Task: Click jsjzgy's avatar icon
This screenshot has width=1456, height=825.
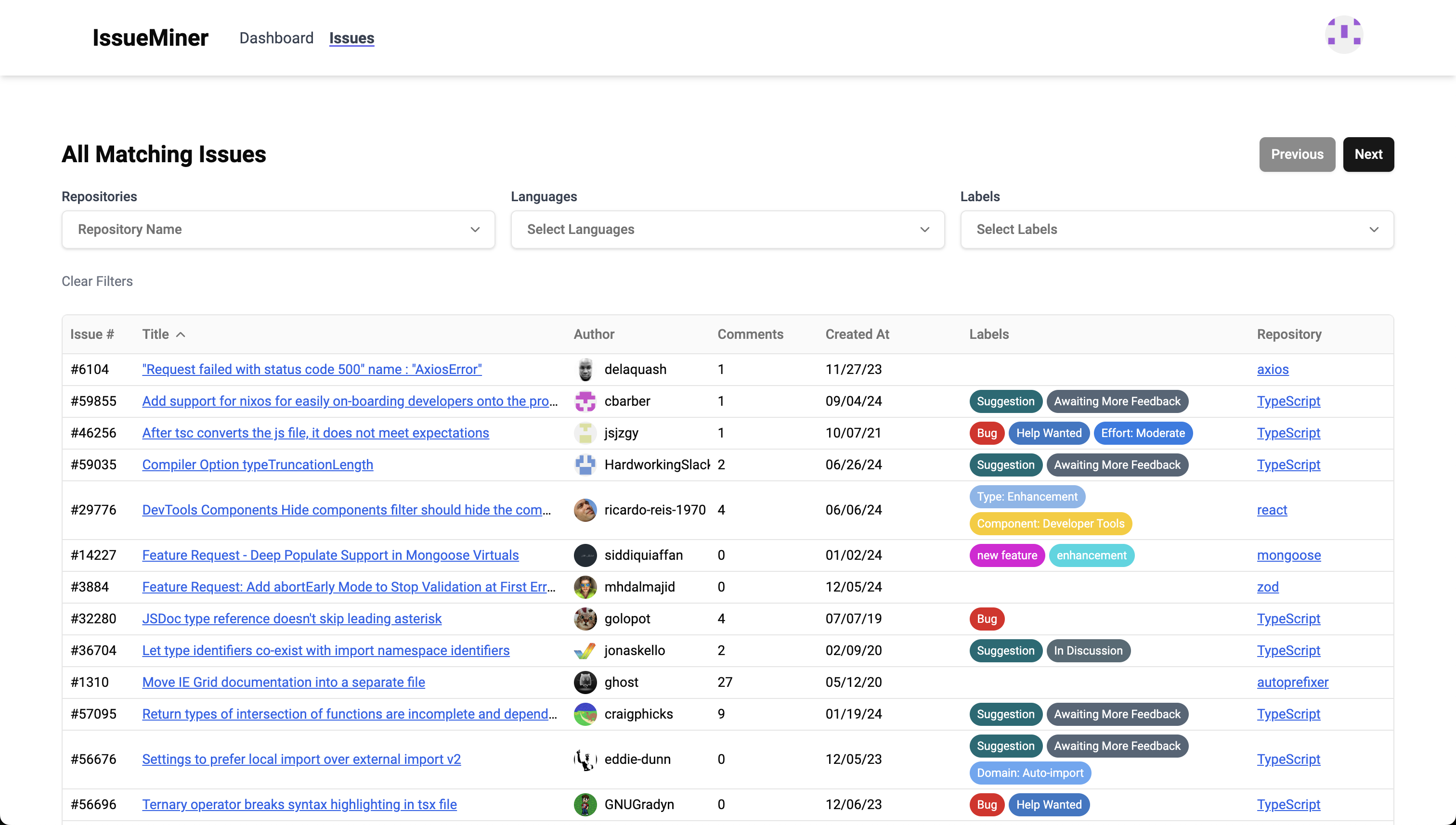Action: 585,433
